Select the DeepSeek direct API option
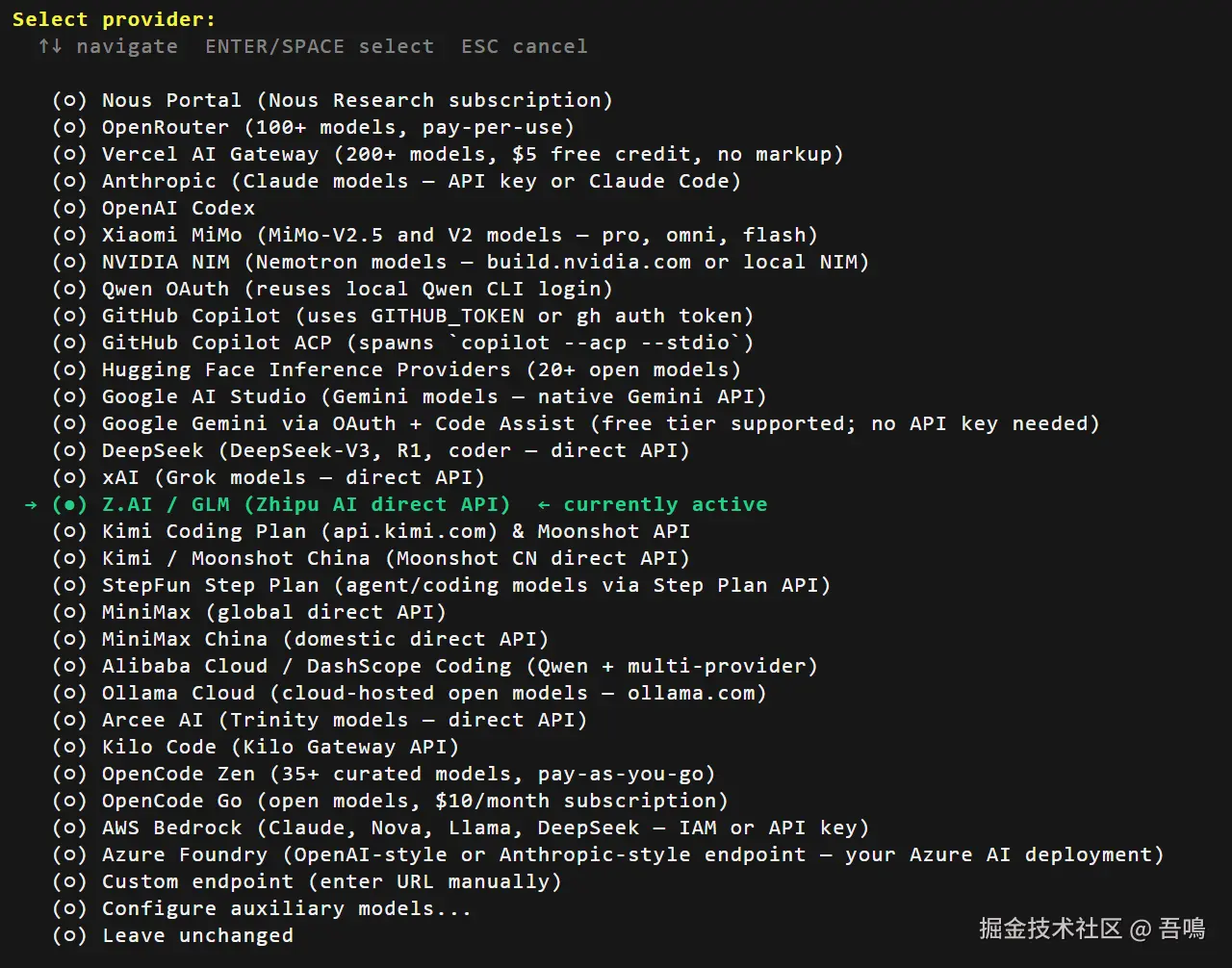Viewport: 1232px width, 968px height. tap(69, 450)
